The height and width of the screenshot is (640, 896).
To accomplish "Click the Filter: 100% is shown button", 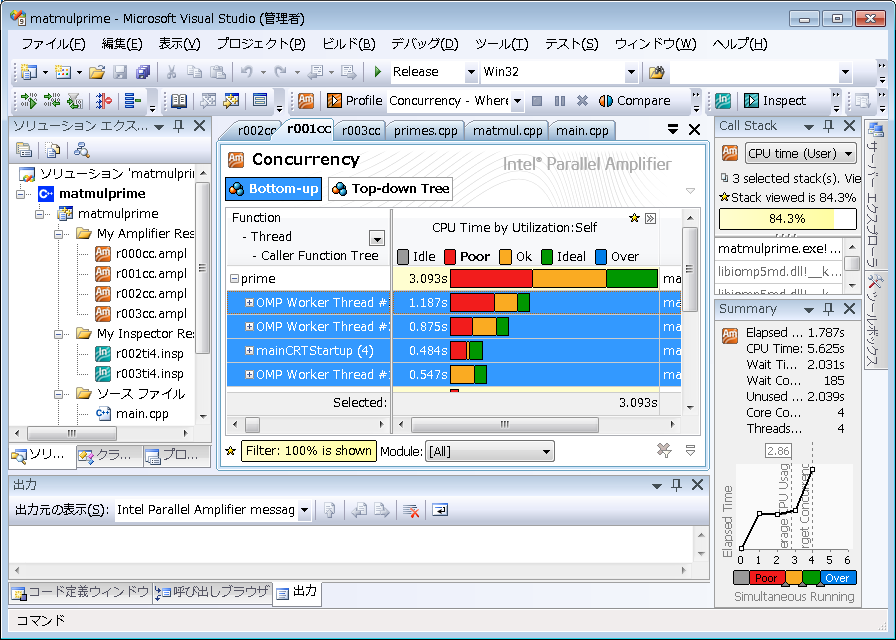I will click(x=309, y=451).
